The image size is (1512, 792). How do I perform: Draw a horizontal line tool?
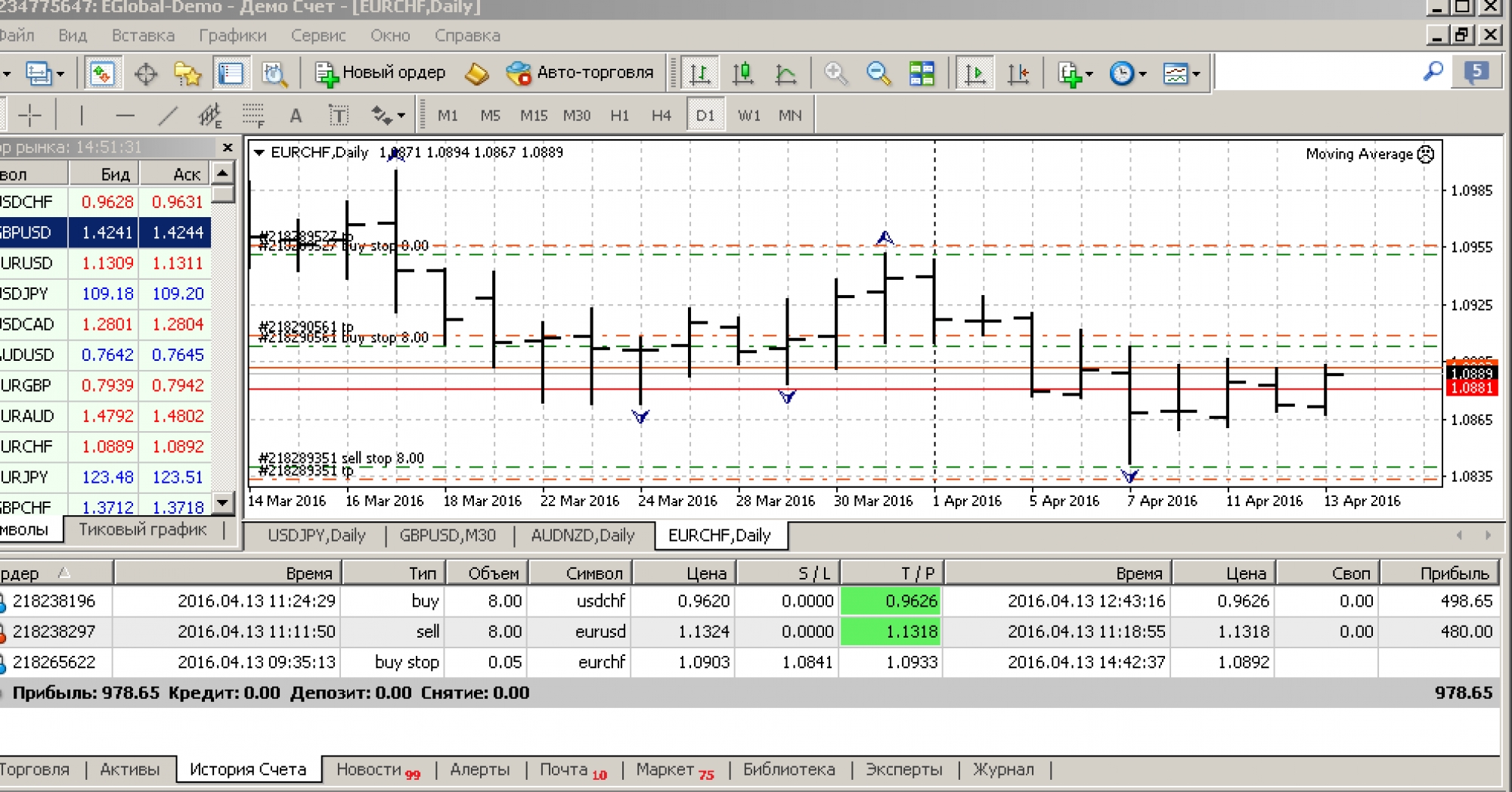tap(125, 116)
